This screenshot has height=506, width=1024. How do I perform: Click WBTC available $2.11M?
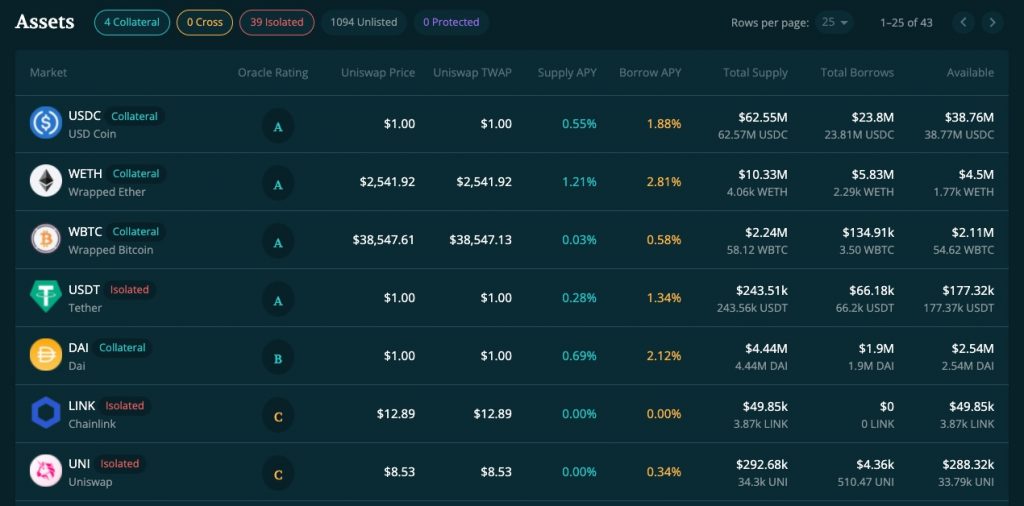click(x=972, y=232)
